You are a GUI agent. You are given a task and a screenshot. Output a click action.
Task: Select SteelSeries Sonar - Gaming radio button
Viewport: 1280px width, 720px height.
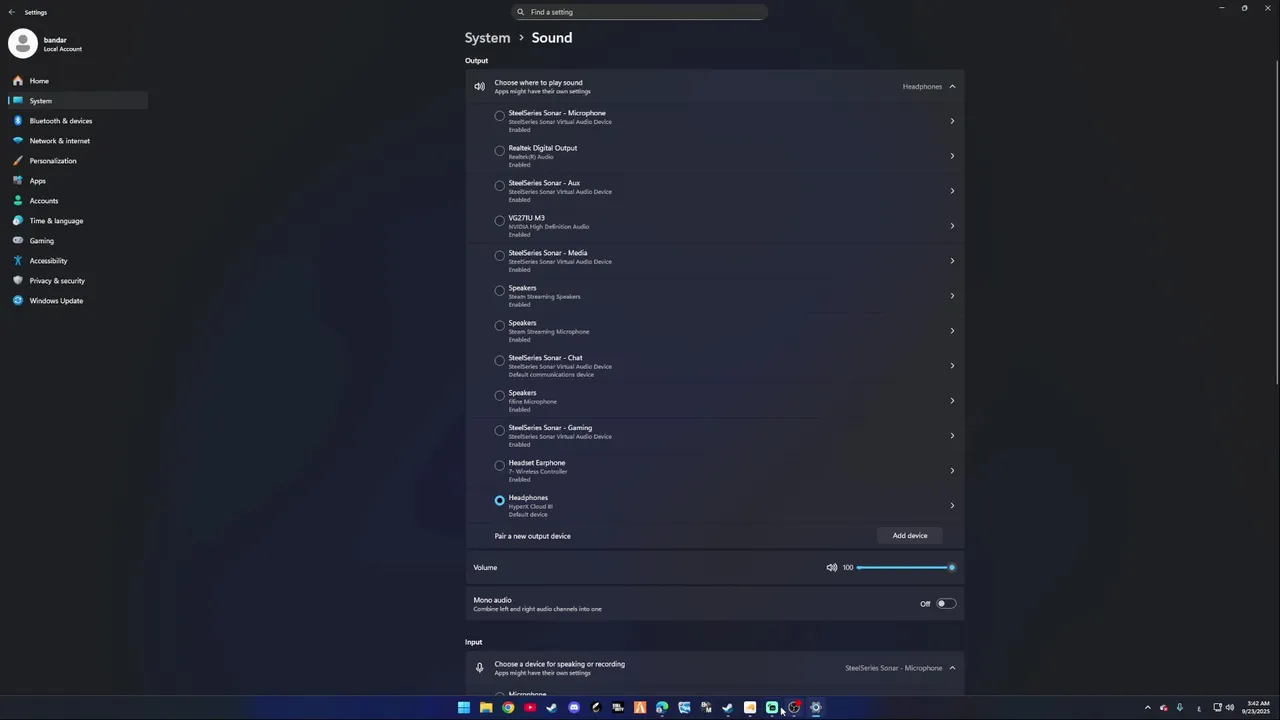tap(500, 431)
